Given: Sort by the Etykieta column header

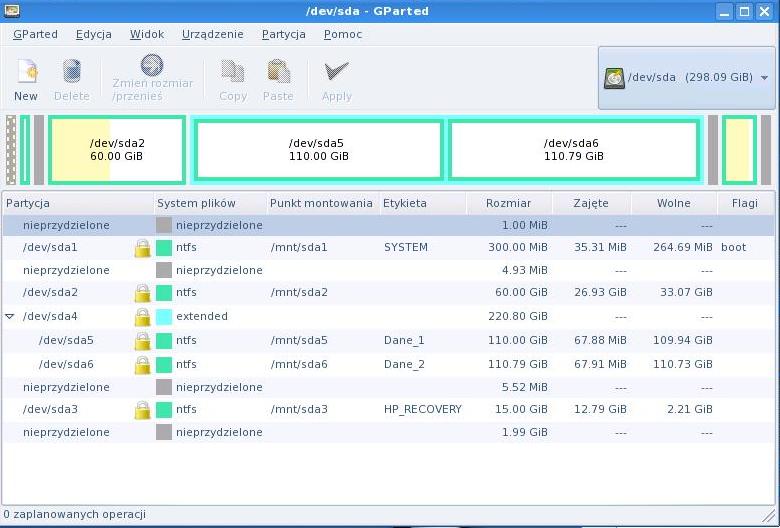Looking at the screenshot, I should [x=423, y=203].
